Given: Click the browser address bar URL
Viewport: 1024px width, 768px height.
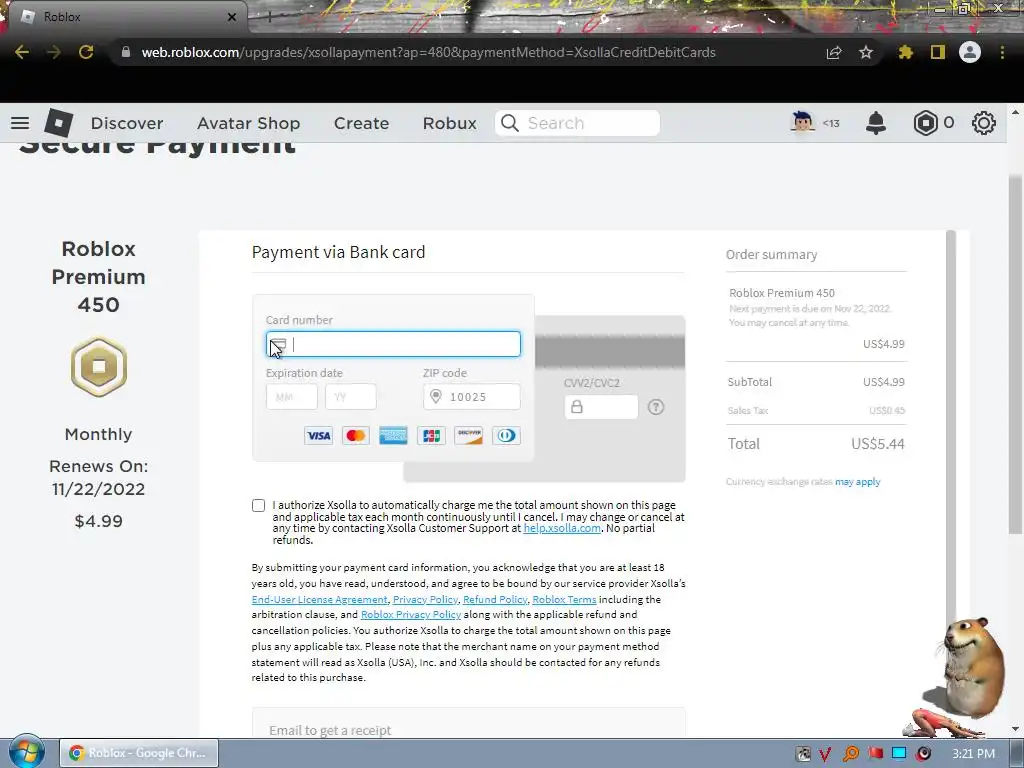Looking at the screenshot, I should (428, 52).
